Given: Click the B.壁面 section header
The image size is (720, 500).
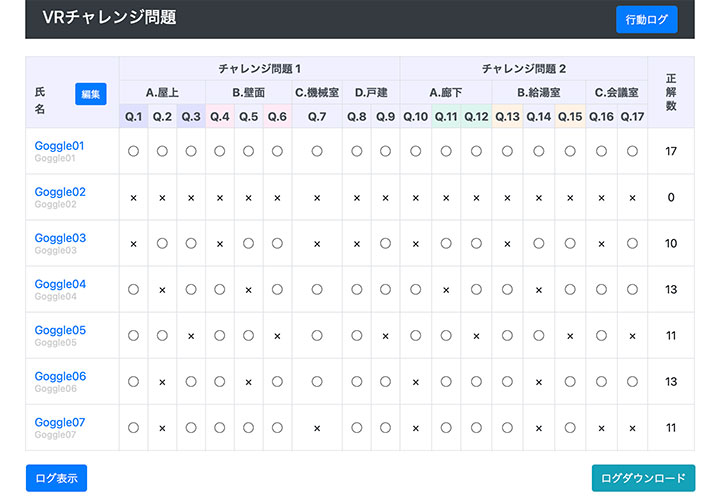Looking at the screenshot, I should [x=248, y=93].
